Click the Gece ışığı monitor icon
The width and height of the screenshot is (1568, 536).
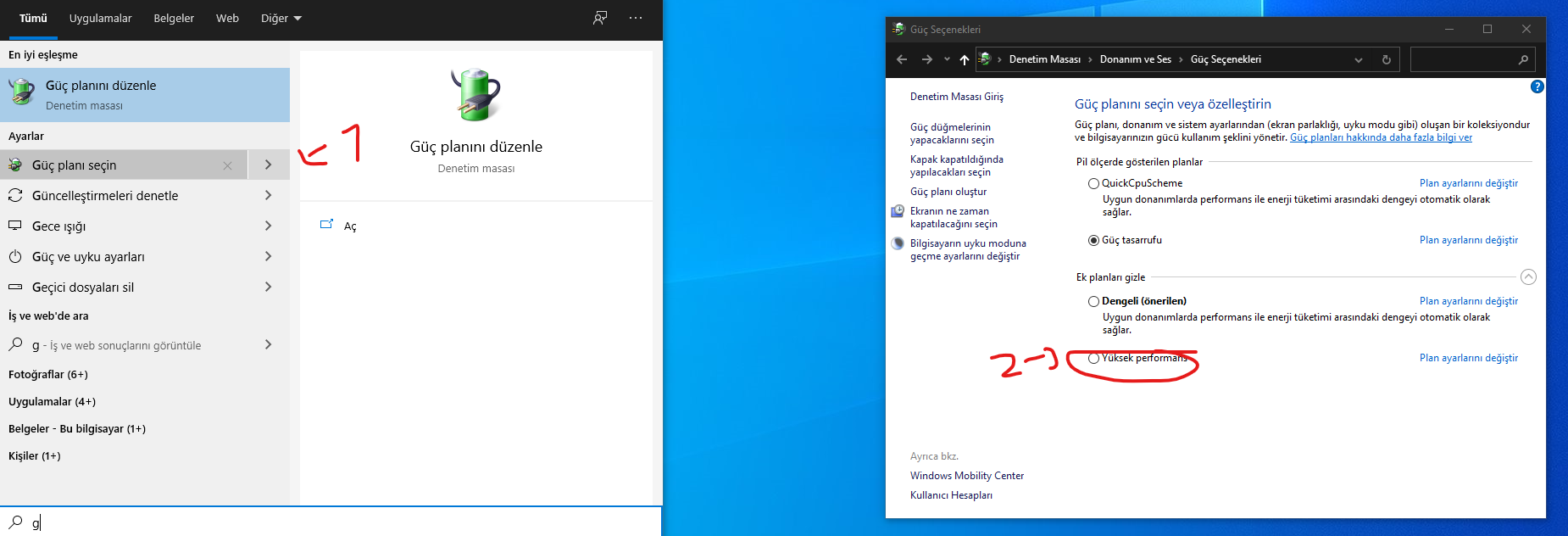pyautogui.click(x=15, y=226)
